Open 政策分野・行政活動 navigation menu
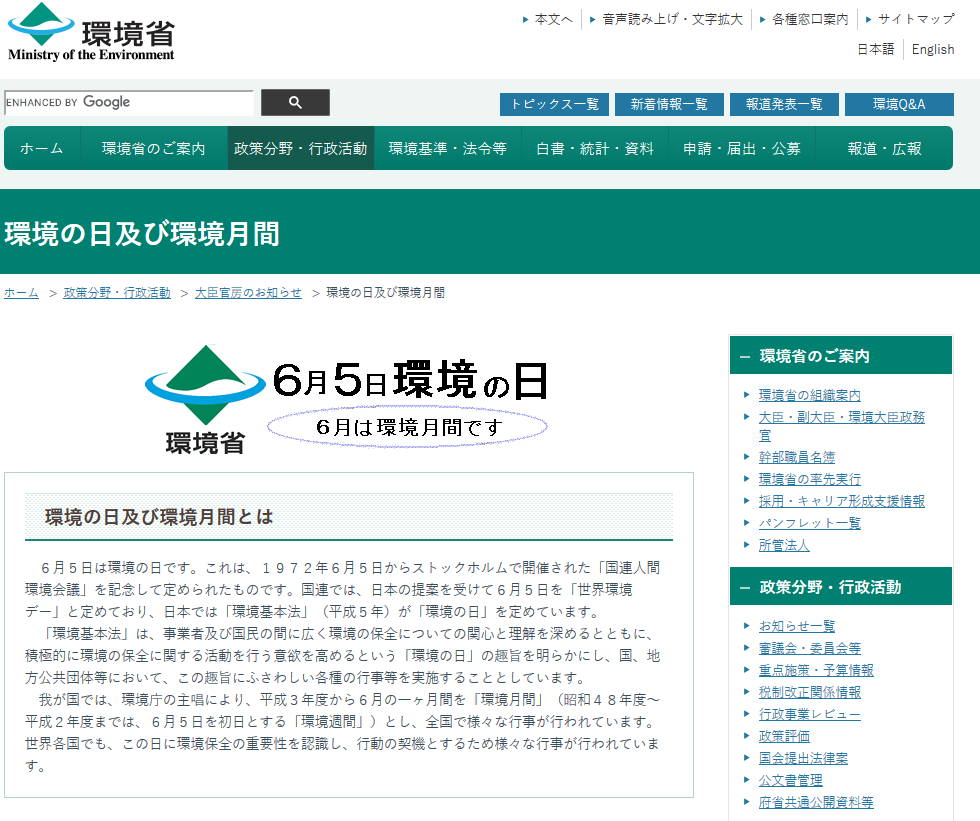 click(x=301, y=148)
